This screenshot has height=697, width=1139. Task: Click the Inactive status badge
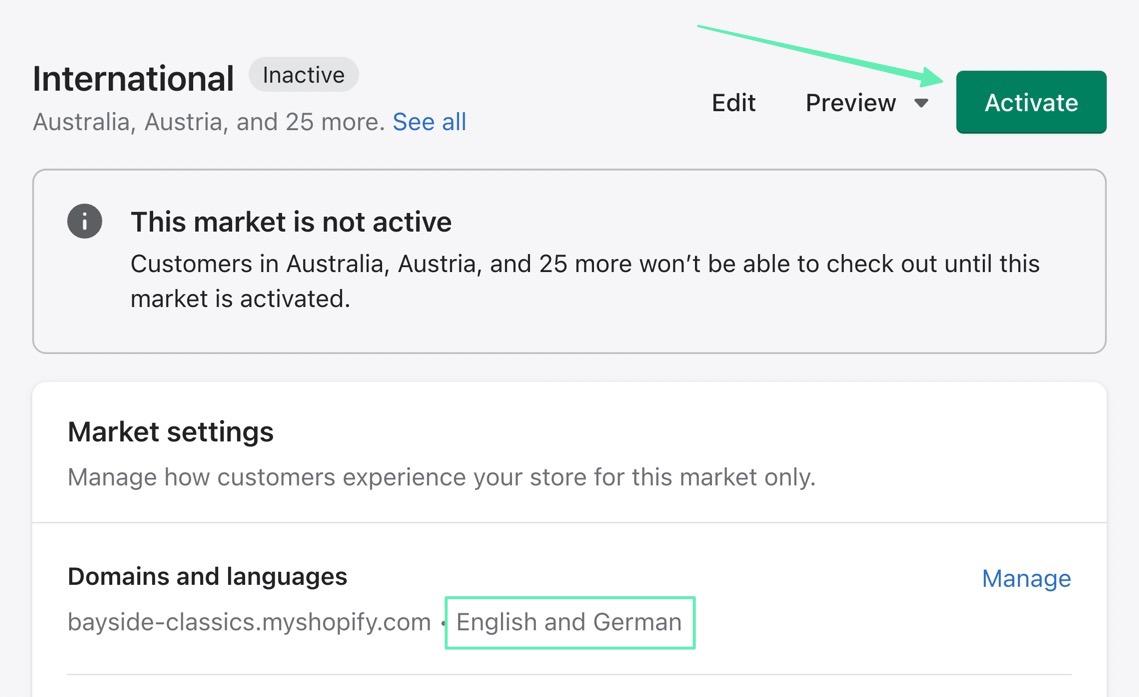303,75
